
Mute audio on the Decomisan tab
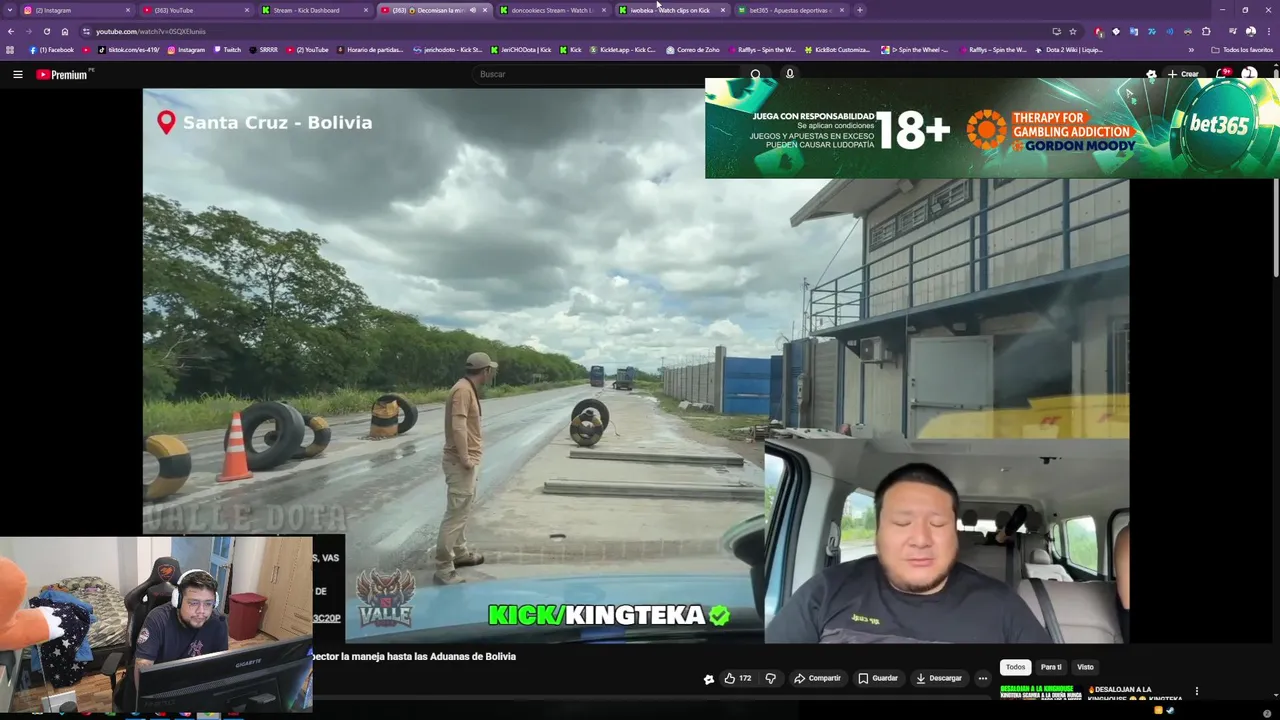tap(472, 10)
